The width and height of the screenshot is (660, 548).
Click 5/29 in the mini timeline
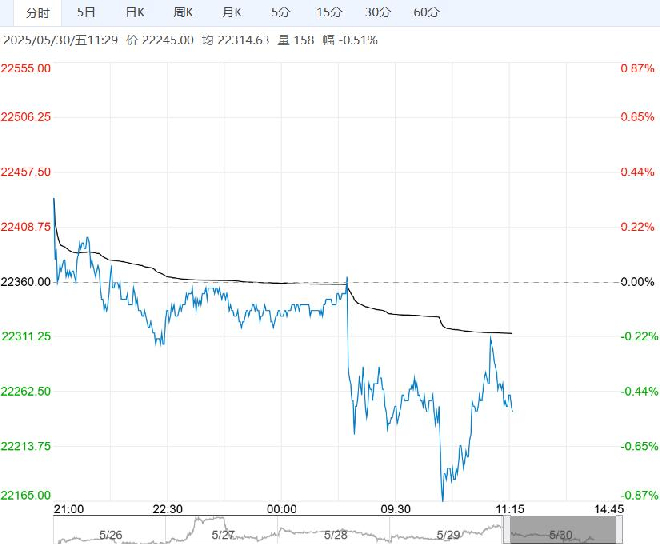[448, 535]
